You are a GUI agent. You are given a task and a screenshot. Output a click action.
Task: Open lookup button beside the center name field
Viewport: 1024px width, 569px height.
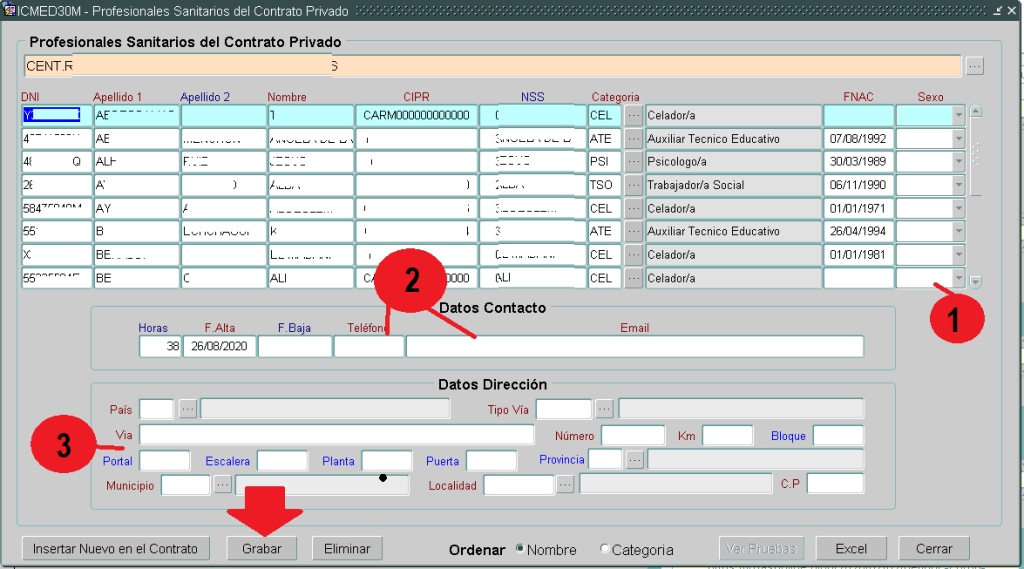pyautogui.click(x=975, y=67)
